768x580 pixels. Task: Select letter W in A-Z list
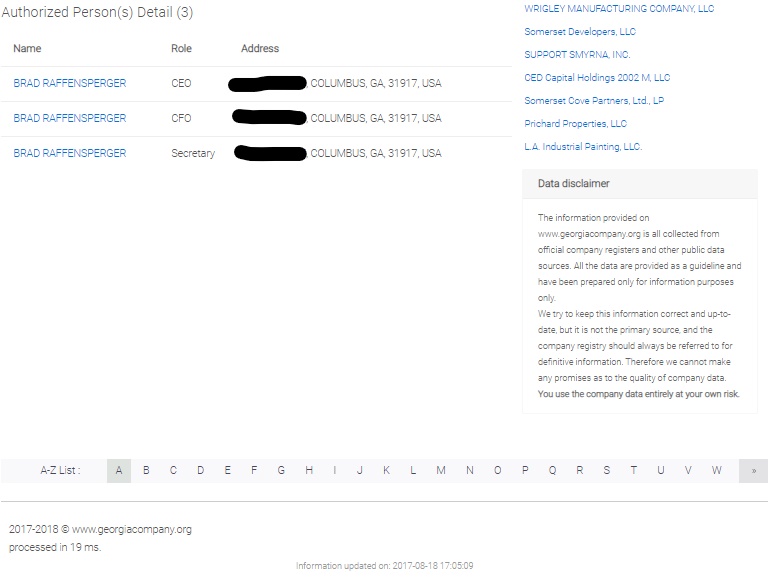click(x=717, y=471)
